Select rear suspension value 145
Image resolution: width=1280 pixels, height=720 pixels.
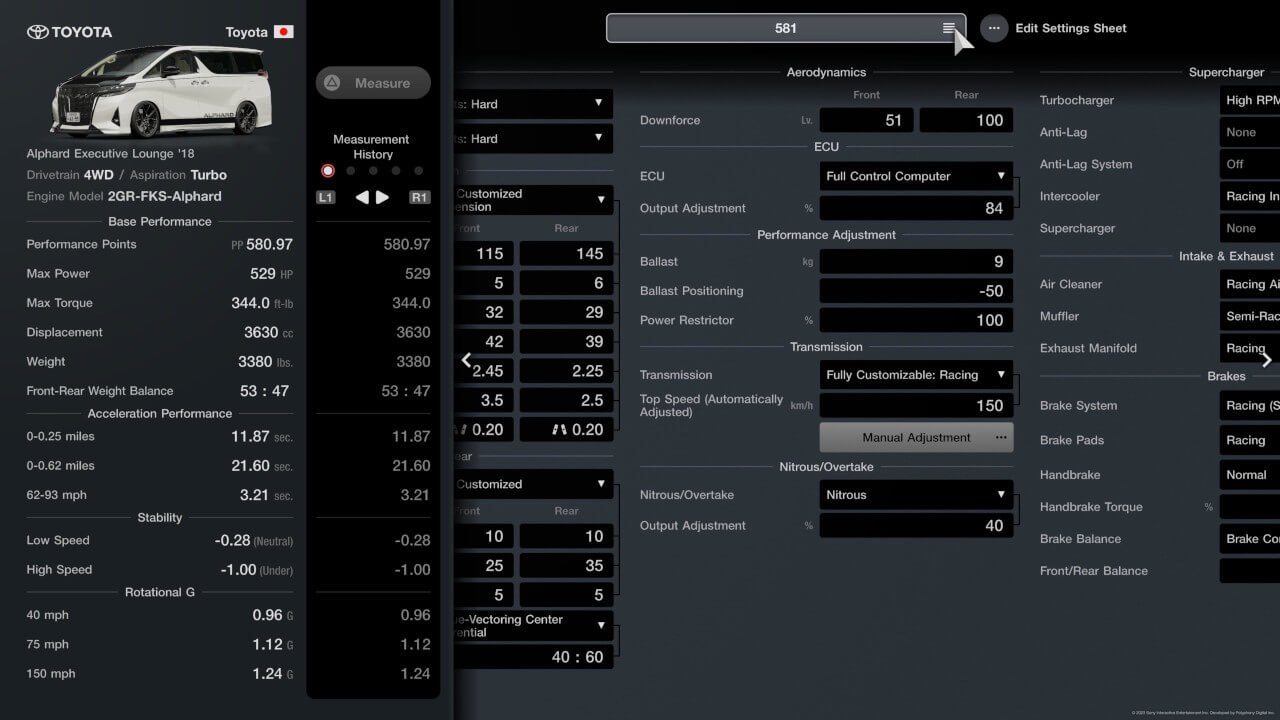click(566, 254)
